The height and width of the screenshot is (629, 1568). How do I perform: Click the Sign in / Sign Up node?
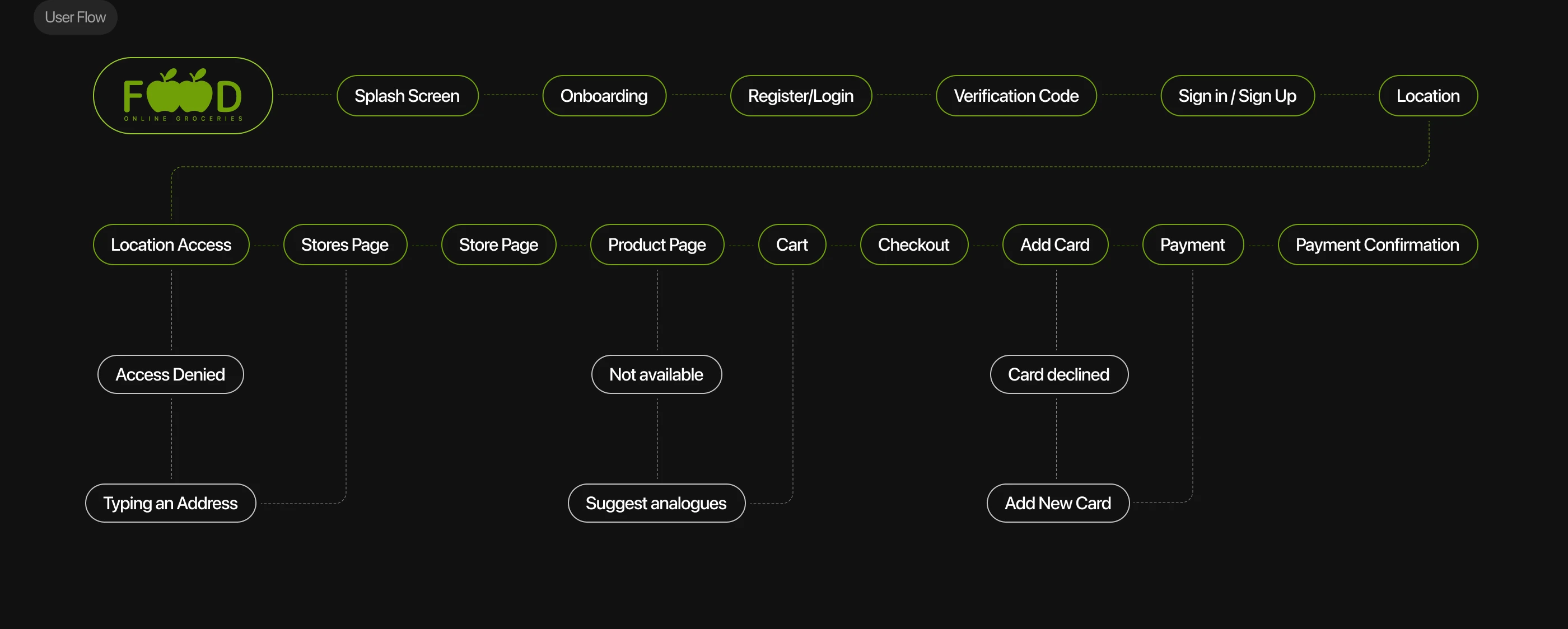coord(1237,96)
